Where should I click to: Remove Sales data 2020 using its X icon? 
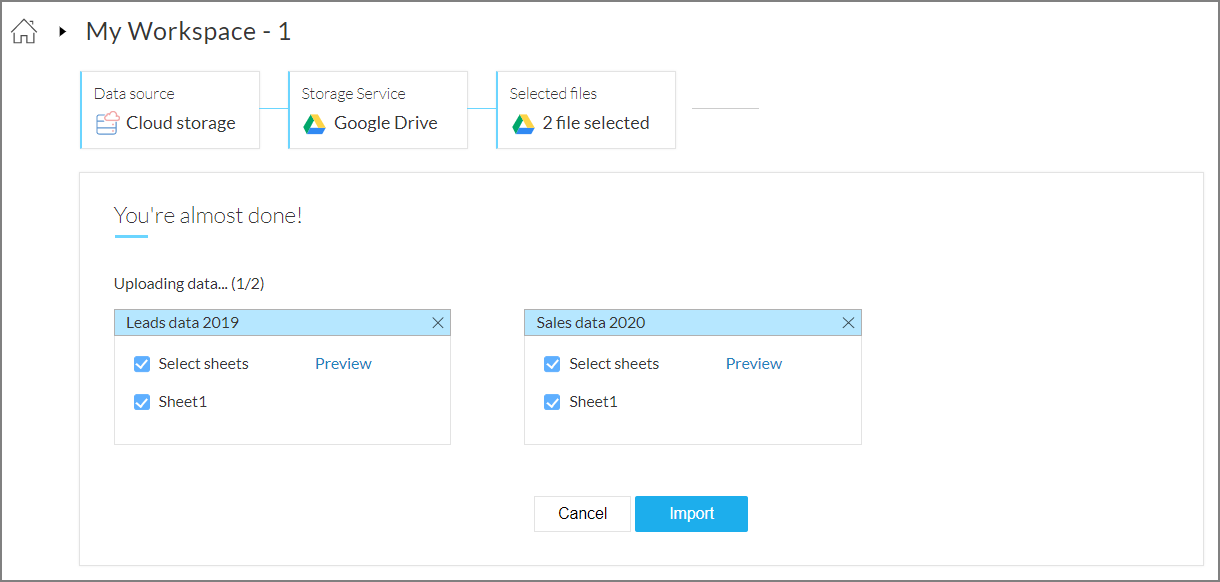[x=848, y=323]
